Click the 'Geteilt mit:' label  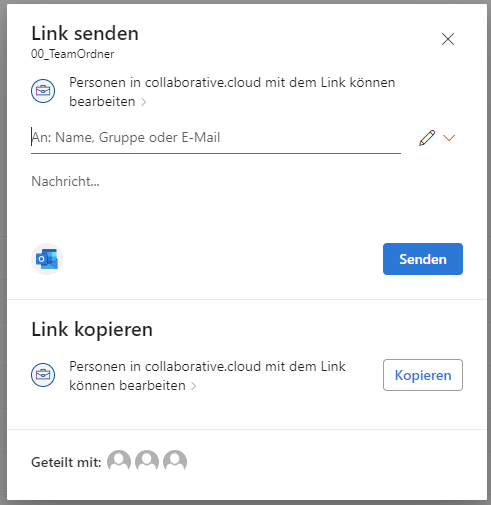[66, 462]
